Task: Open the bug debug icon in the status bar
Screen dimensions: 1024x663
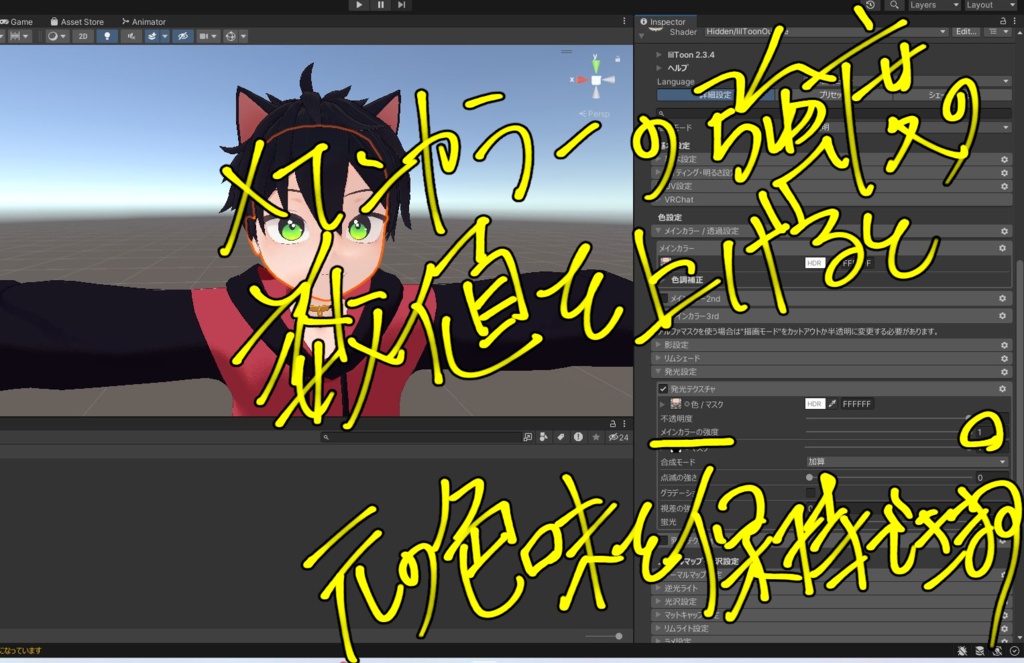Action: pyautogui.click(x=962, y=651)
